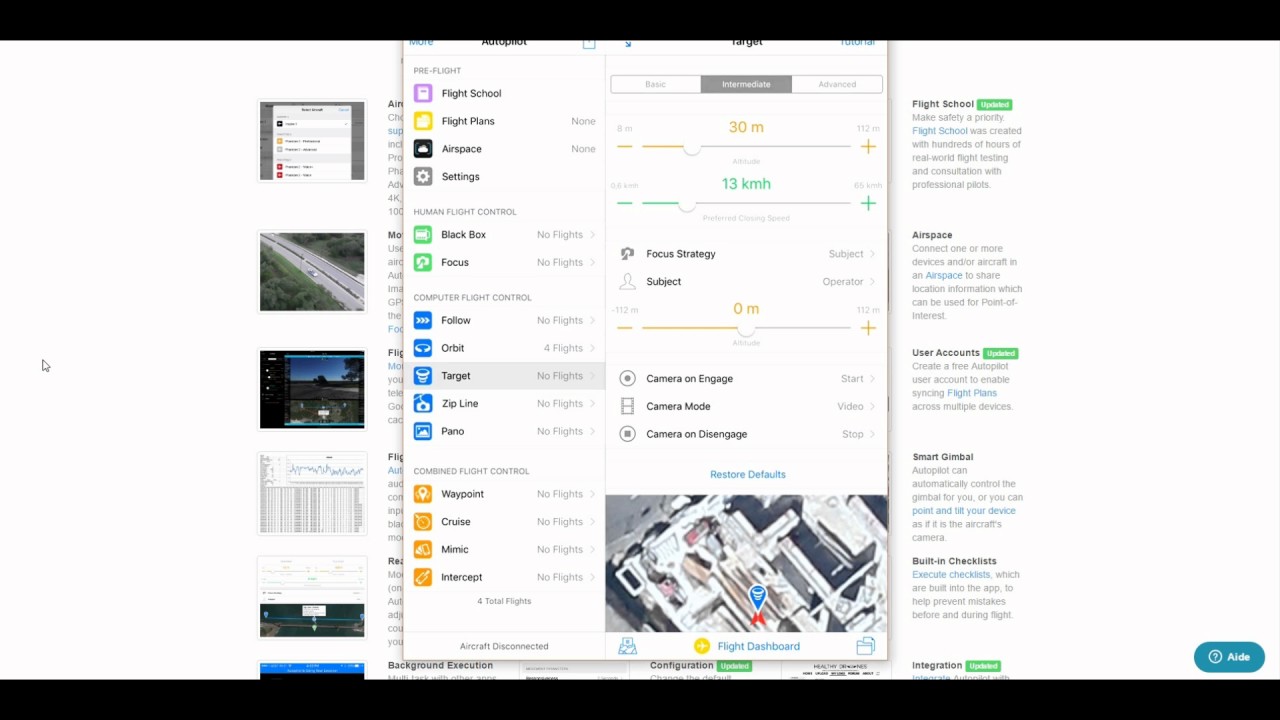The width and height of the screenshot is (1280, 720).
Task: Choose the Follow mode icon
Action: (423, 321)
